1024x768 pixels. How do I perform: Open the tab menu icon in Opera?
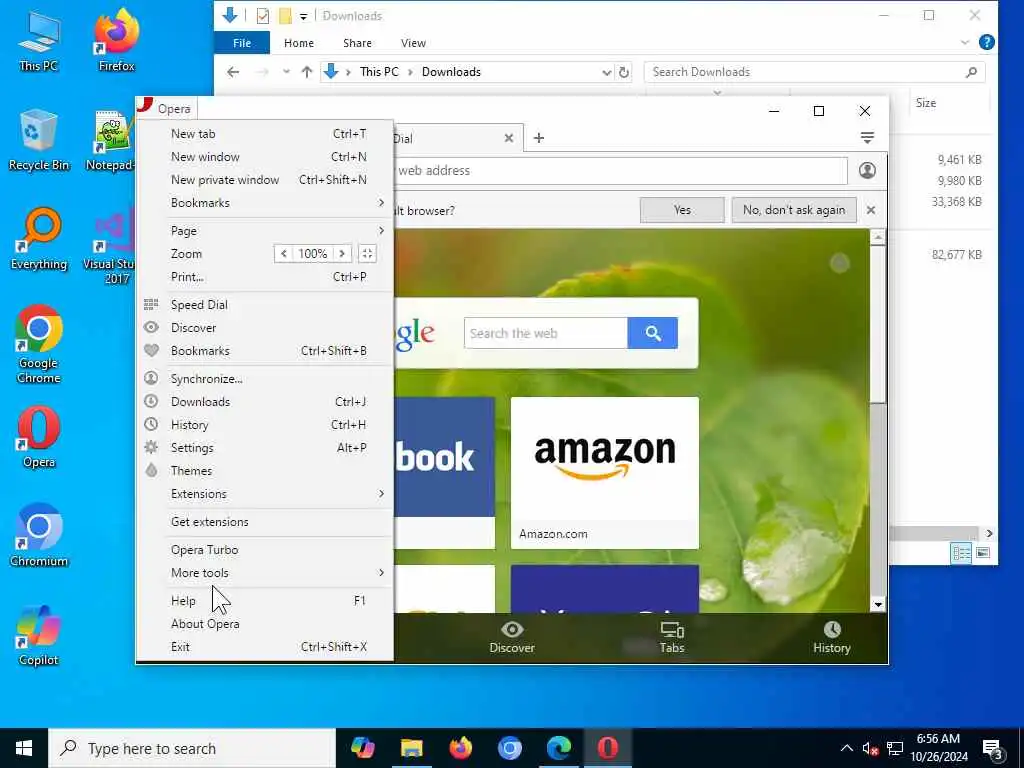[x=867, y=138]
